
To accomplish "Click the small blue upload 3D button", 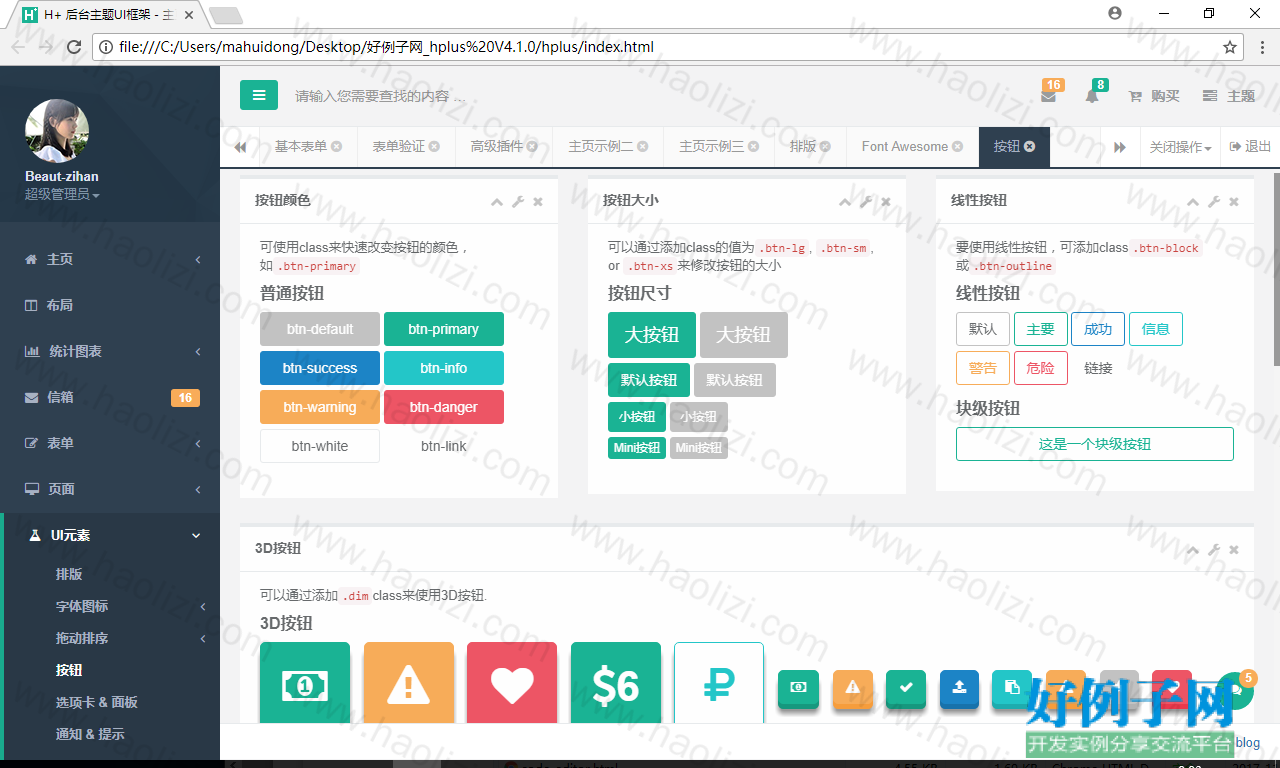I will (x=959, y=688).
